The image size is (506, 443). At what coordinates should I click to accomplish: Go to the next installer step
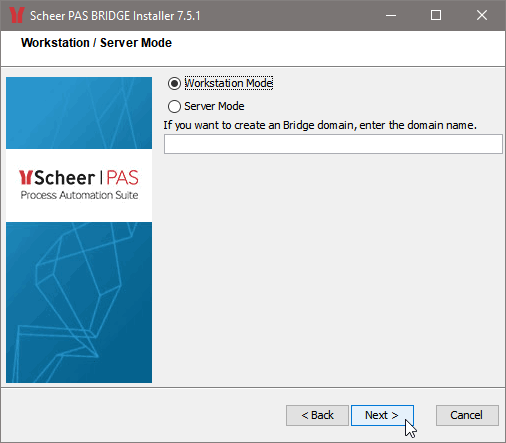382,415
